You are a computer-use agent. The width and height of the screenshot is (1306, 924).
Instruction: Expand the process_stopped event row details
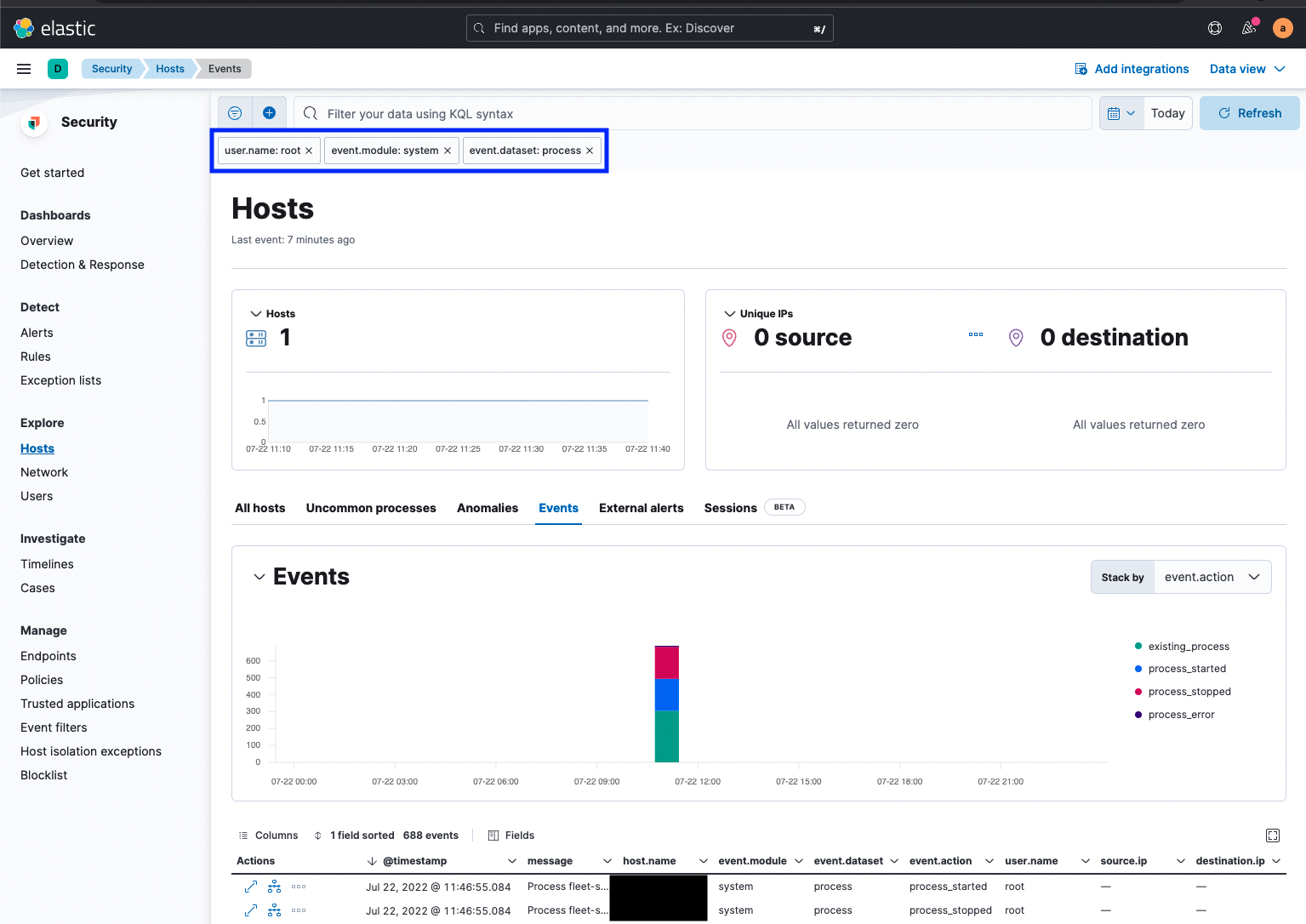coord(251,910)
